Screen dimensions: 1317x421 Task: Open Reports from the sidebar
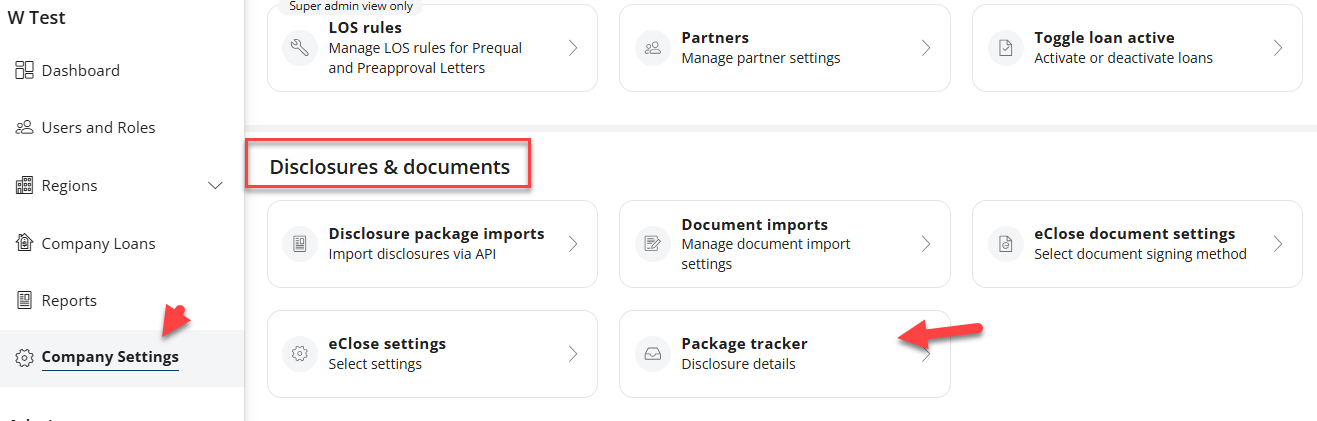tap(69, 301)
